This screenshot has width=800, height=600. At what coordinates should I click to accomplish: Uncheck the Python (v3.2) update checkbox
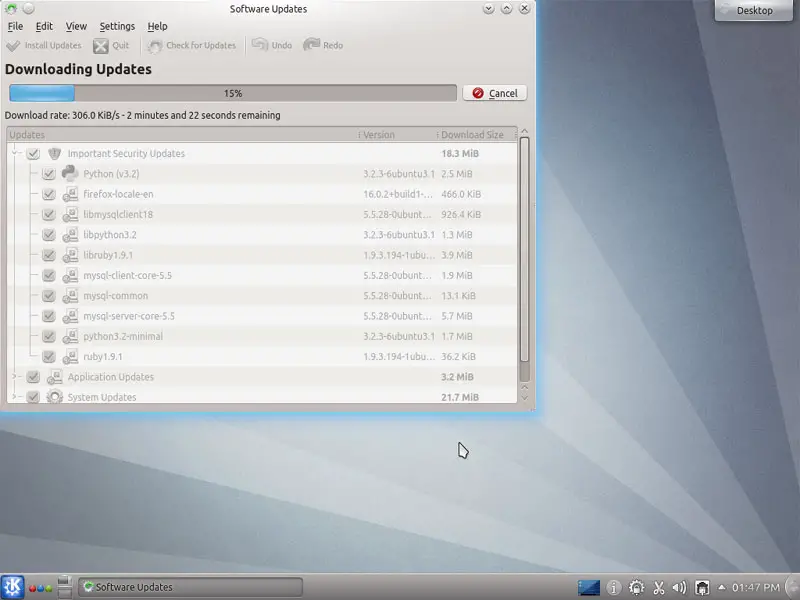48,174
